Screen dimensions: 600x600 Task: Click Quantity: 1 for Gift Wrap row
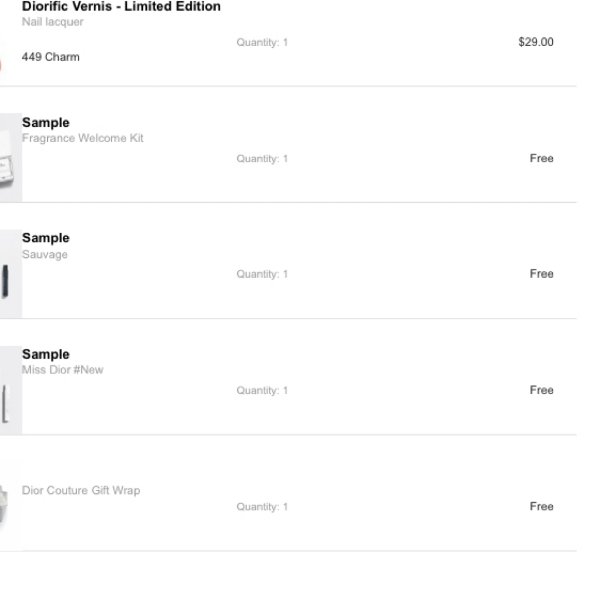point(262,507)
